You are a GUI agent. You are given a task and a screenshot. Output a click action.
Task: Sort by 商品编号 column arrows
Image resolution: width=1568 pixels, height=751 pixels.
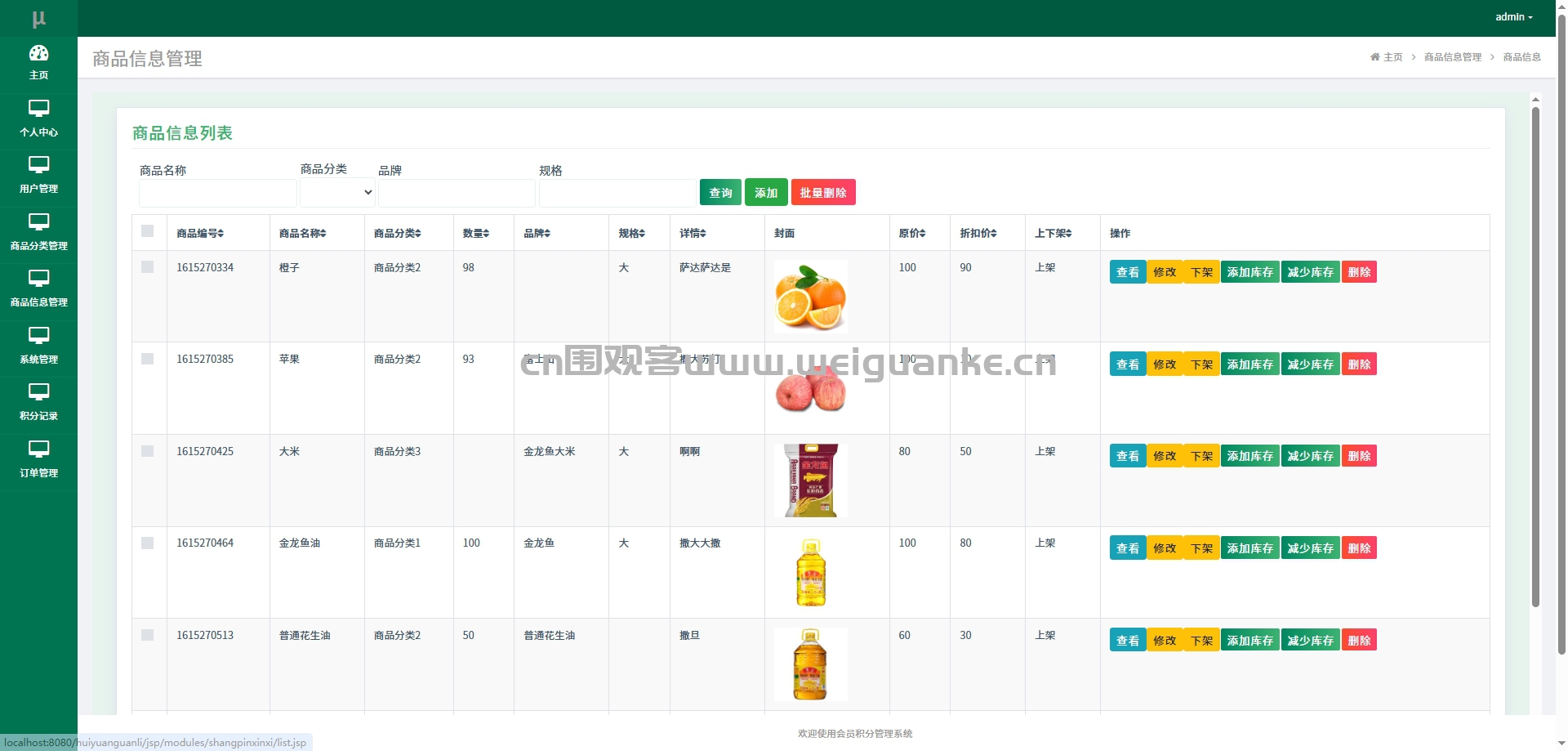click(x=220, y=234)
